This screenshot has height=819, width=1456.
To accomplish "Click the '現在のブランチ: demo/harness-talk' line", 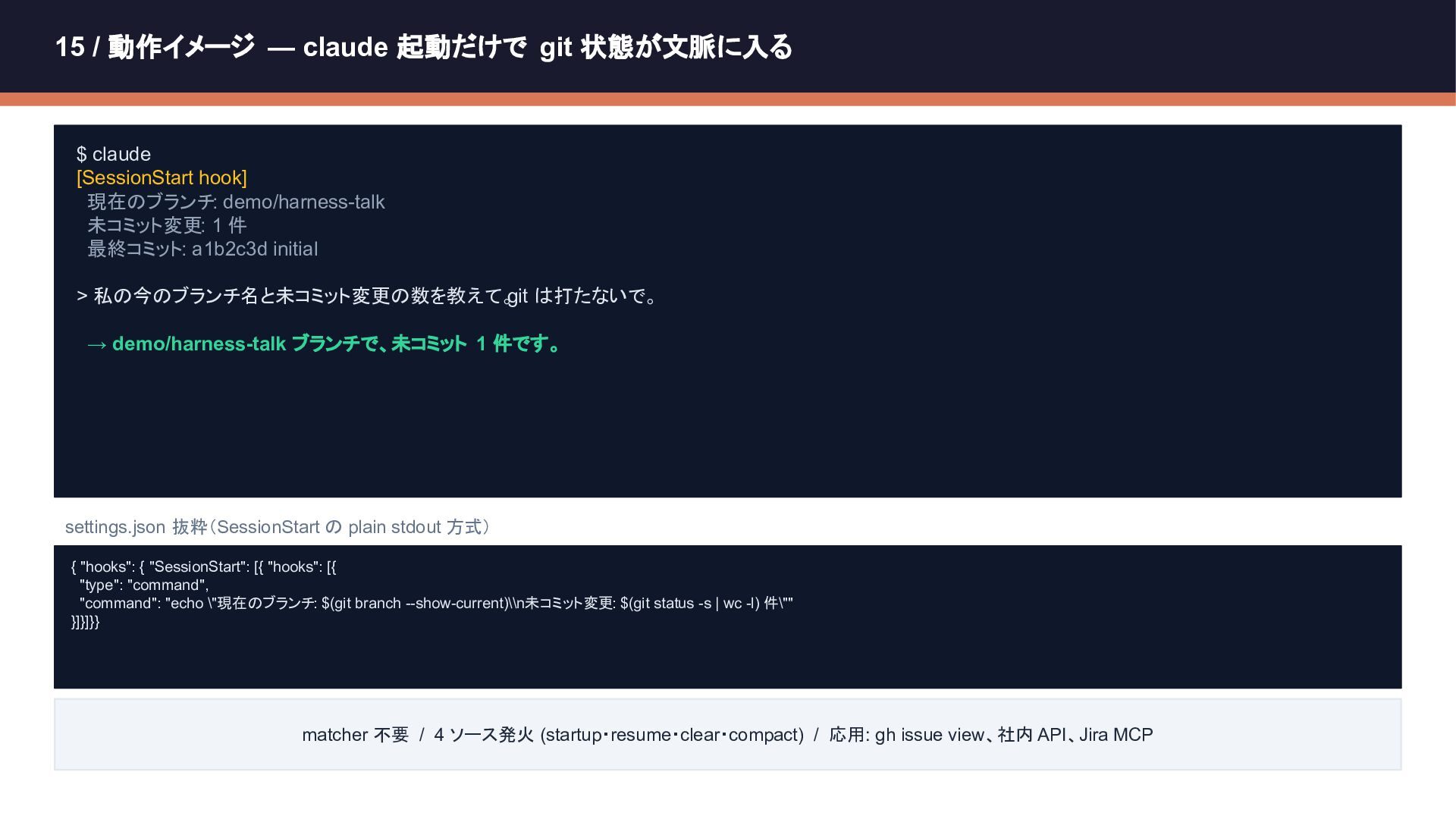I will tap(236, 202).
